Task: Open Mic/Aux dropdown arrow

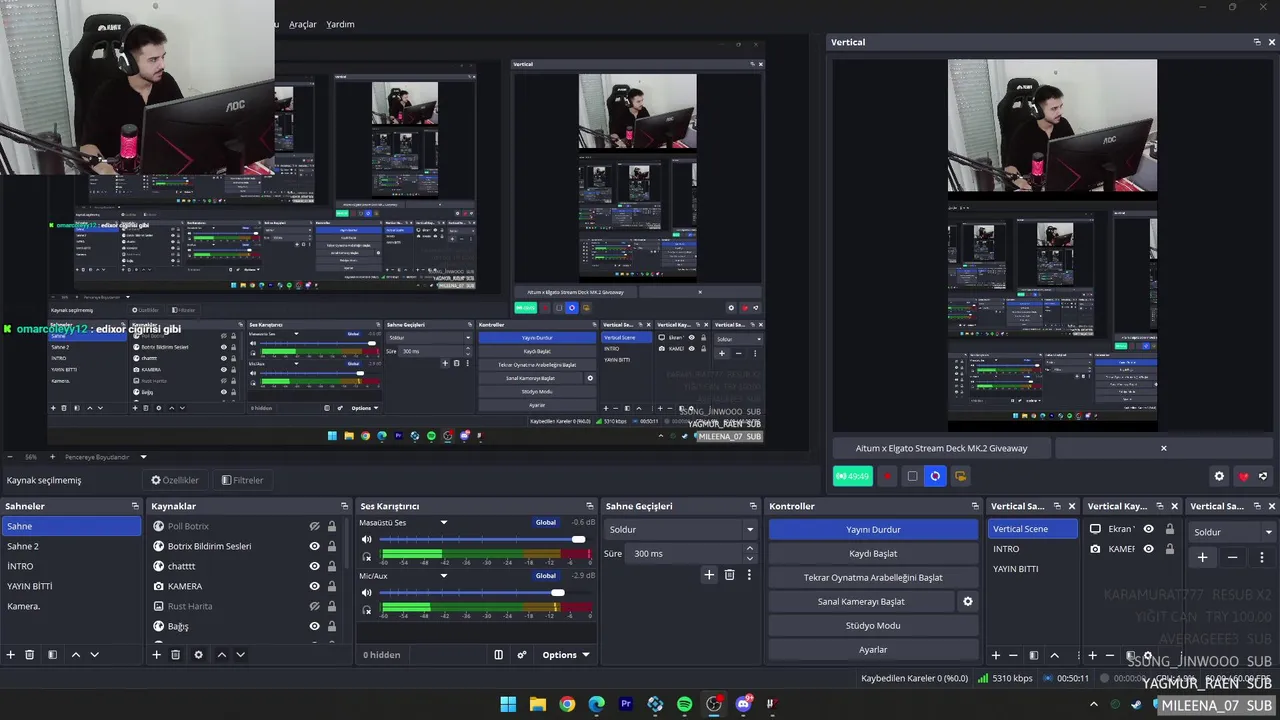Action: click(444, 576)
